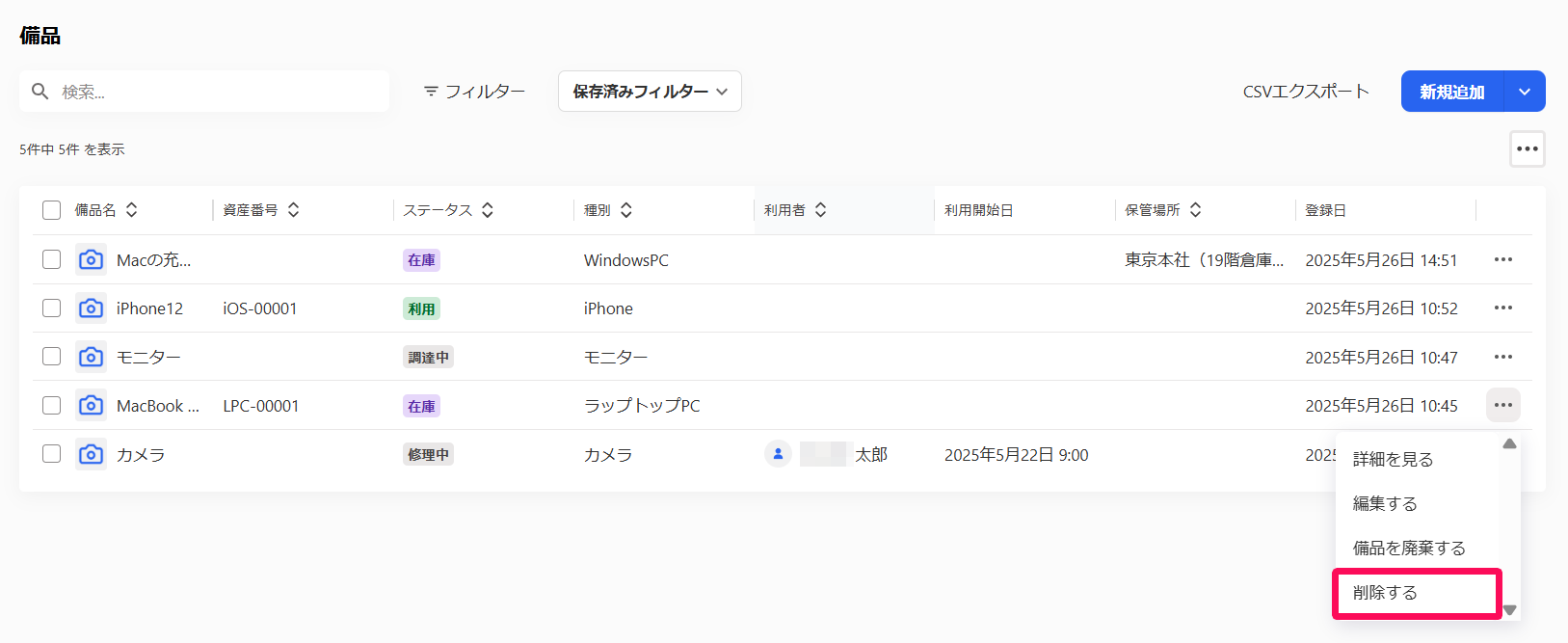Viewport: 1568px width, 643px height.
Task: Click the CSVエクスポート button
Action: [1306, 92]
